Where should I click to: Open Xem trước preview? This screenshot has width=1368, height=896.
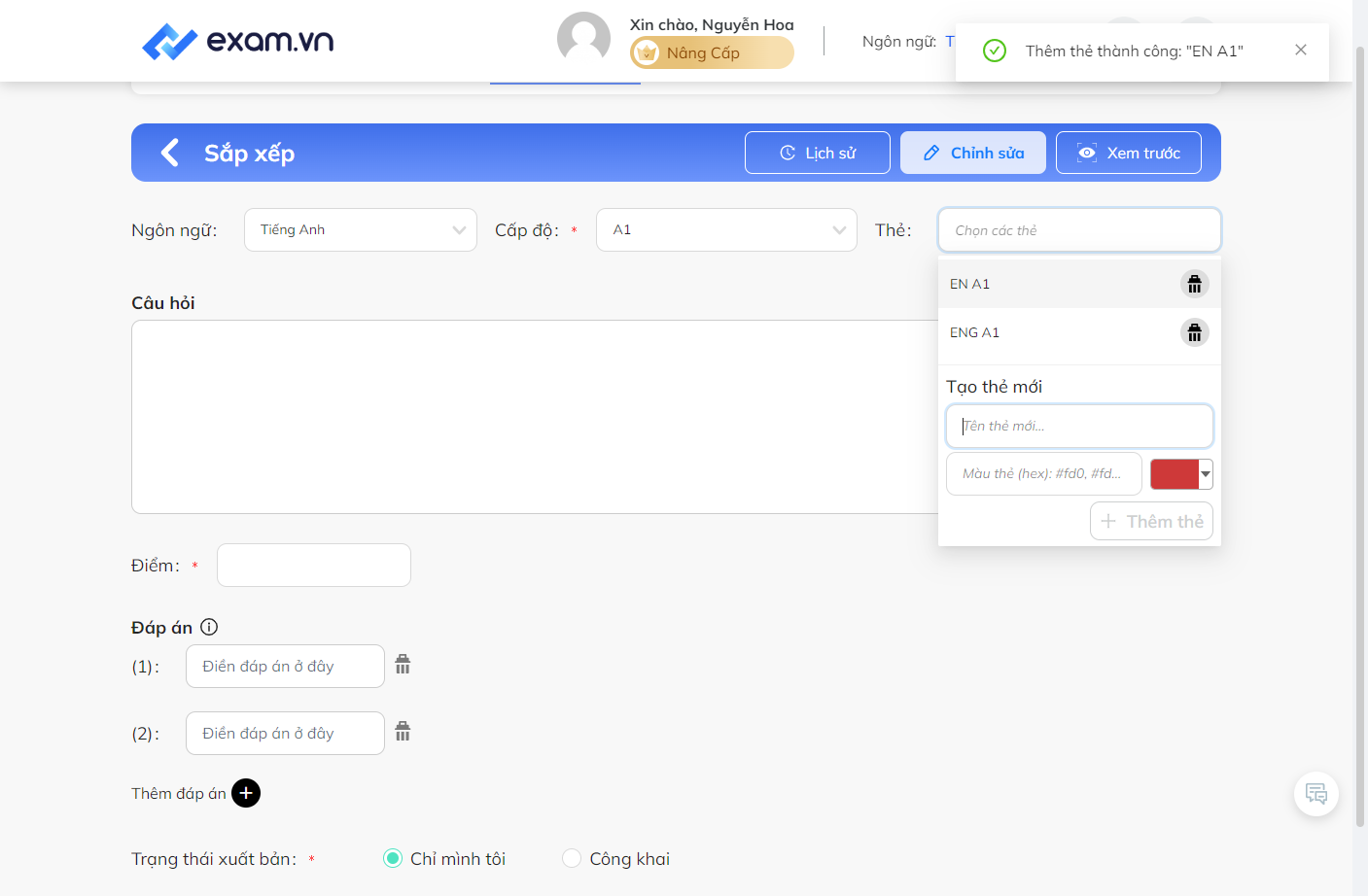point(1129,153)
